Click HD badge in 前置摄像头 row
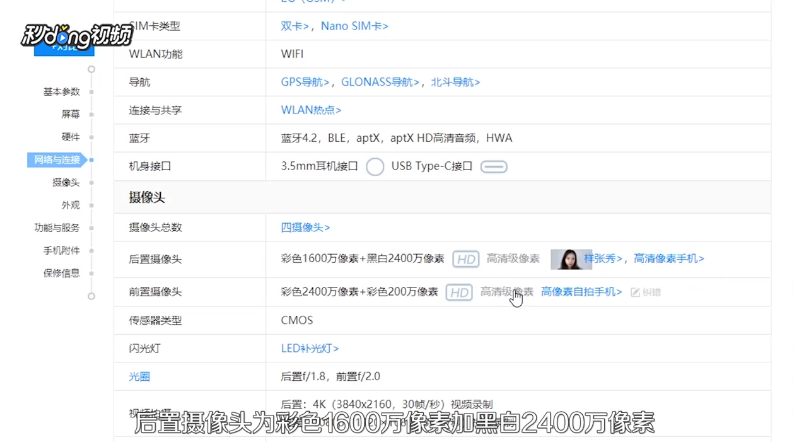This screenshot has width=794, height=442. tap(459, 293)
